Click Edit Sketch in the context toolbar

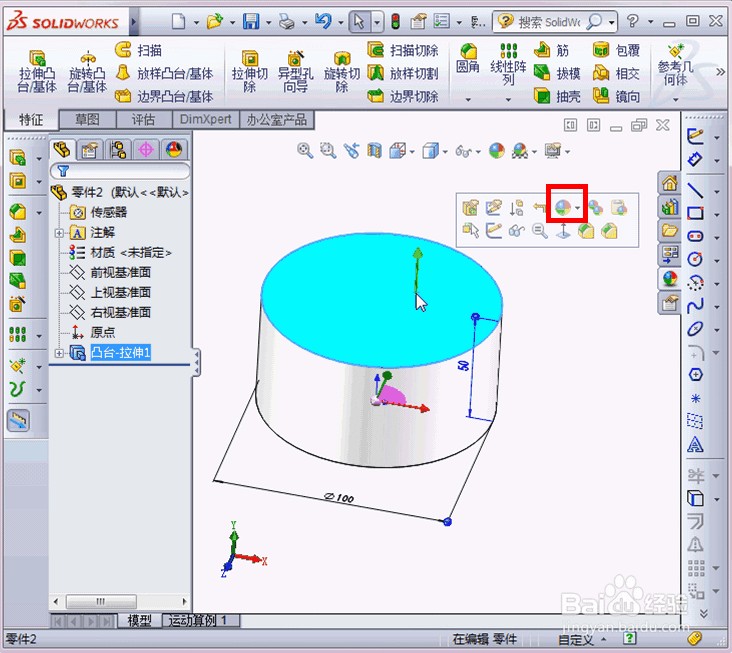(493, 207)
